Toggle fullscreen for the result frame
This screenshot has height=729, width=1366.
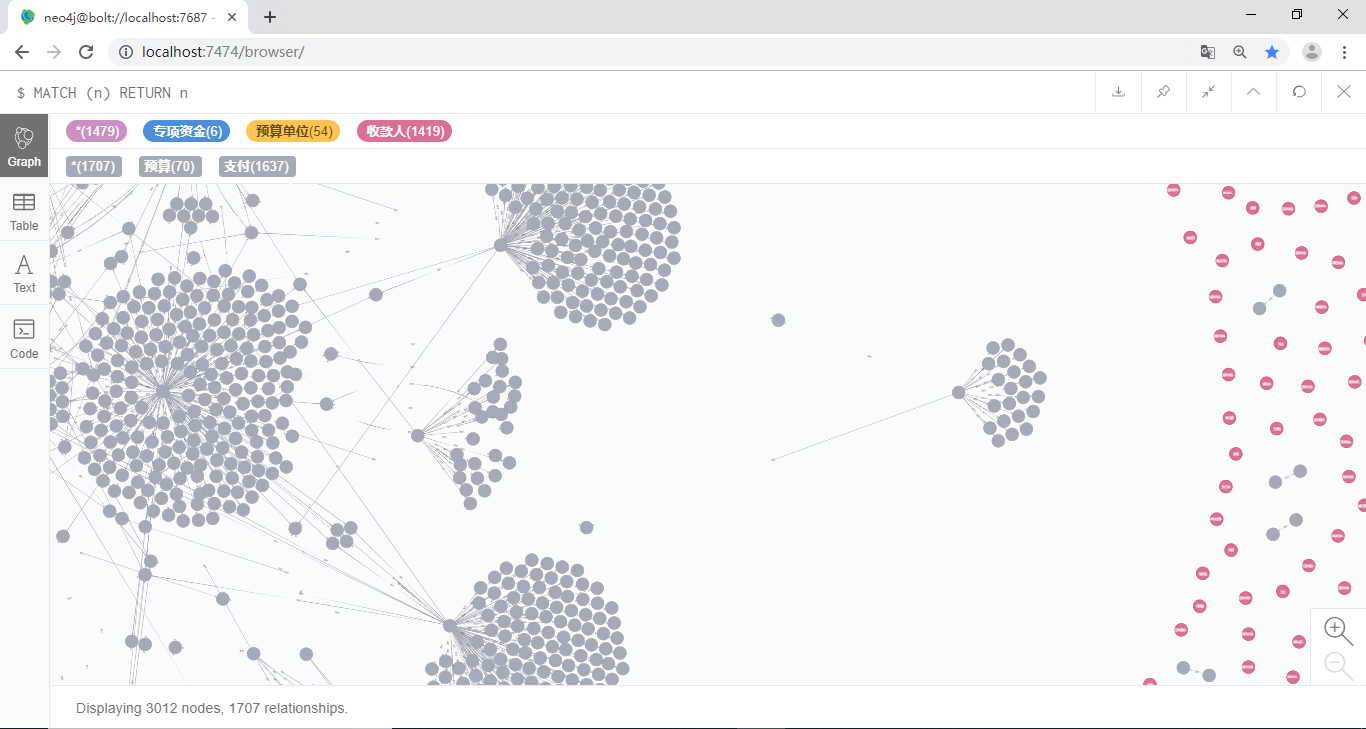1208,92
